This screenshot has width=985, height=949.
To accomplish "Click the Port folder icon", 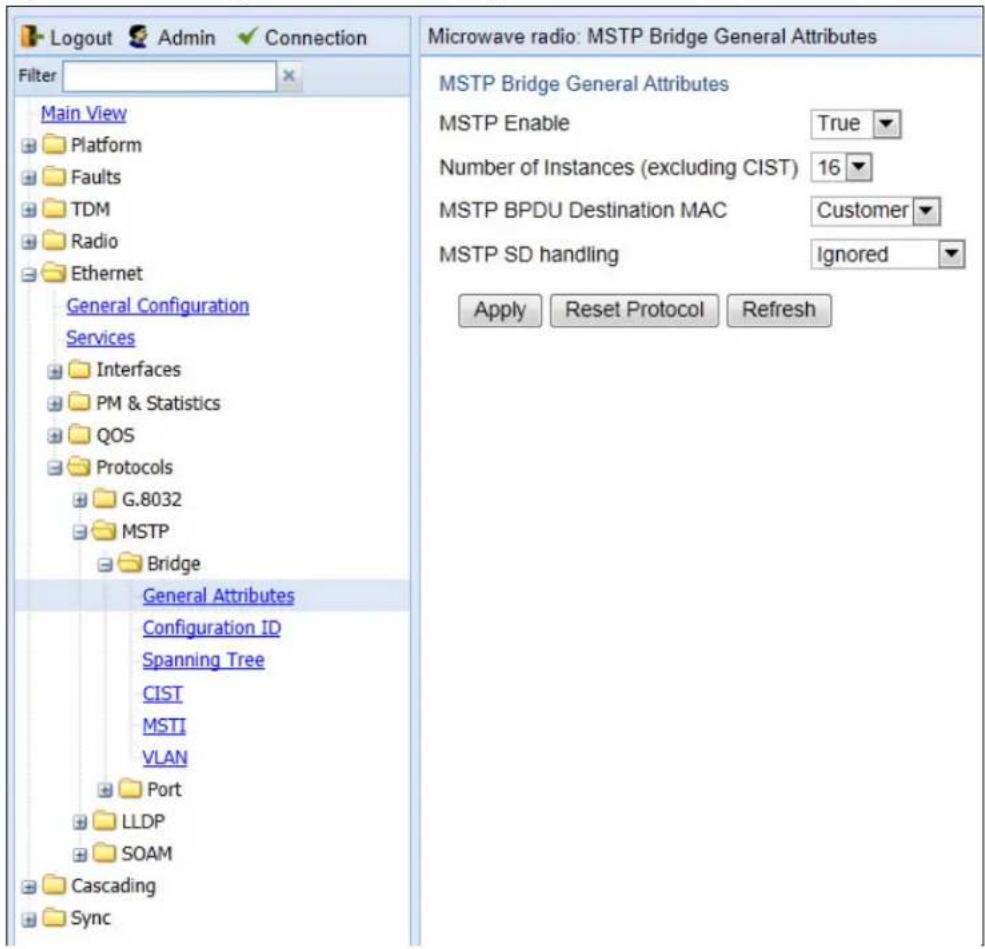I will tap(130, 789).
